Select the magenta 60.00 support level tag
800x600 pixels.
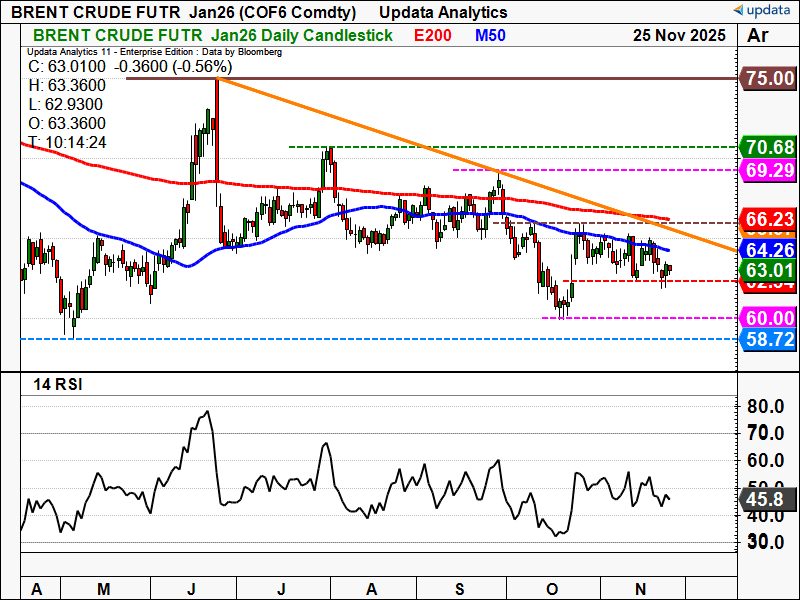pyautogui.click(x=767, y=318)
